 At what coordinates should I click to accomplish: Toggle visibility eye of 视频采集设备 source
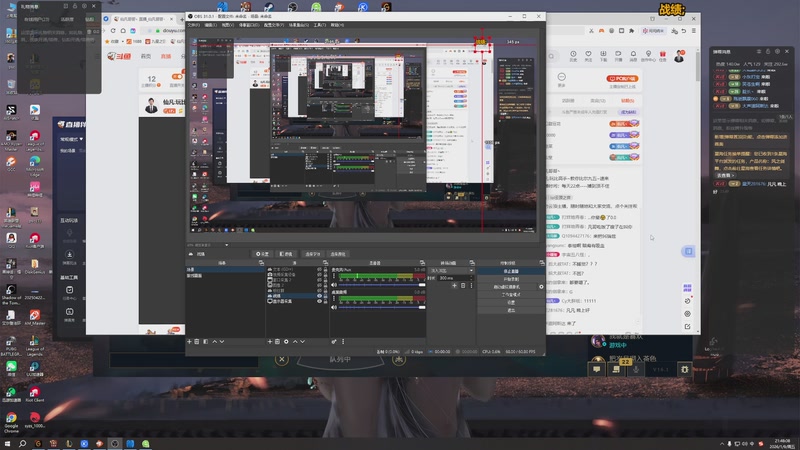(319, 274)
